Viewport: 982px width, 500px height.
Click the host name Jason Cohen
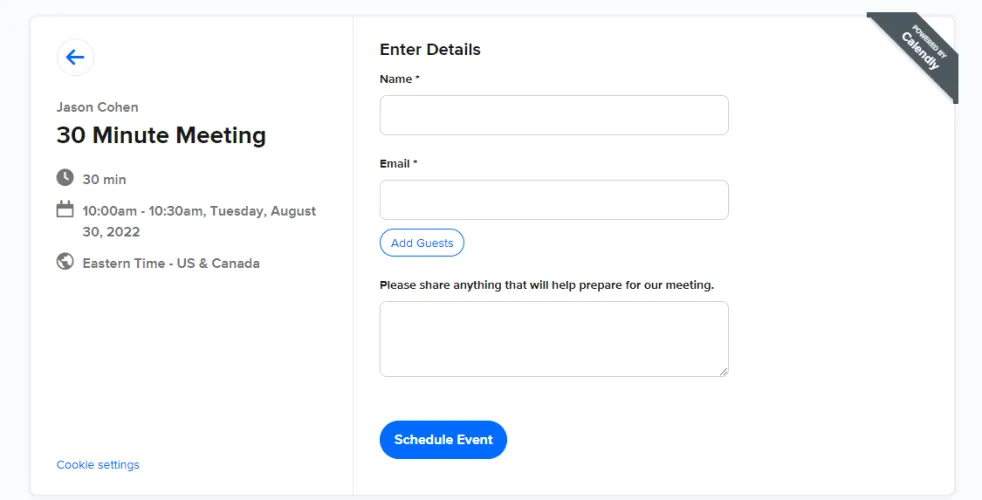(97, 107)
